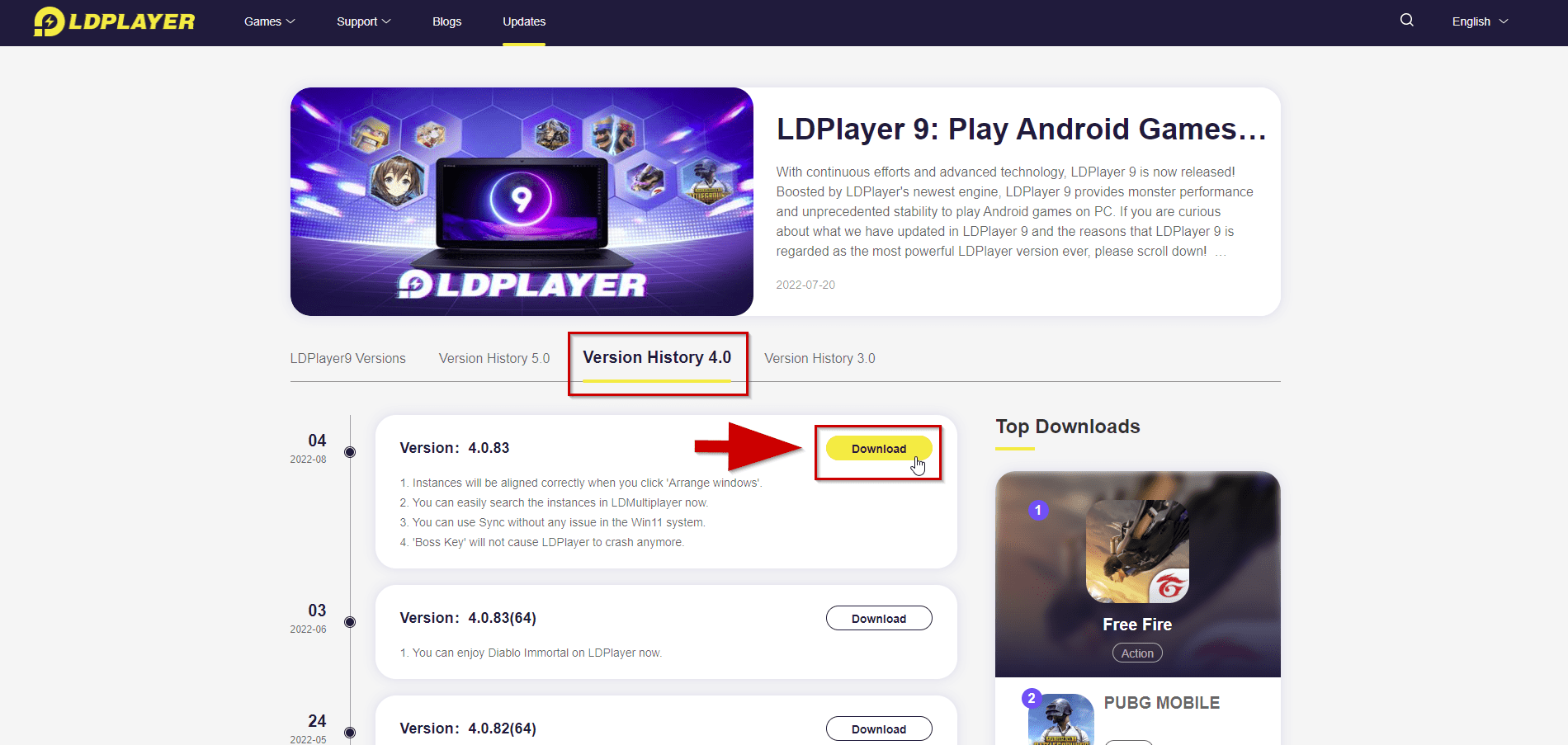1568x745 pixels.
Task: Expand the Games dropdown menu
Action: (x=269, y=21)
